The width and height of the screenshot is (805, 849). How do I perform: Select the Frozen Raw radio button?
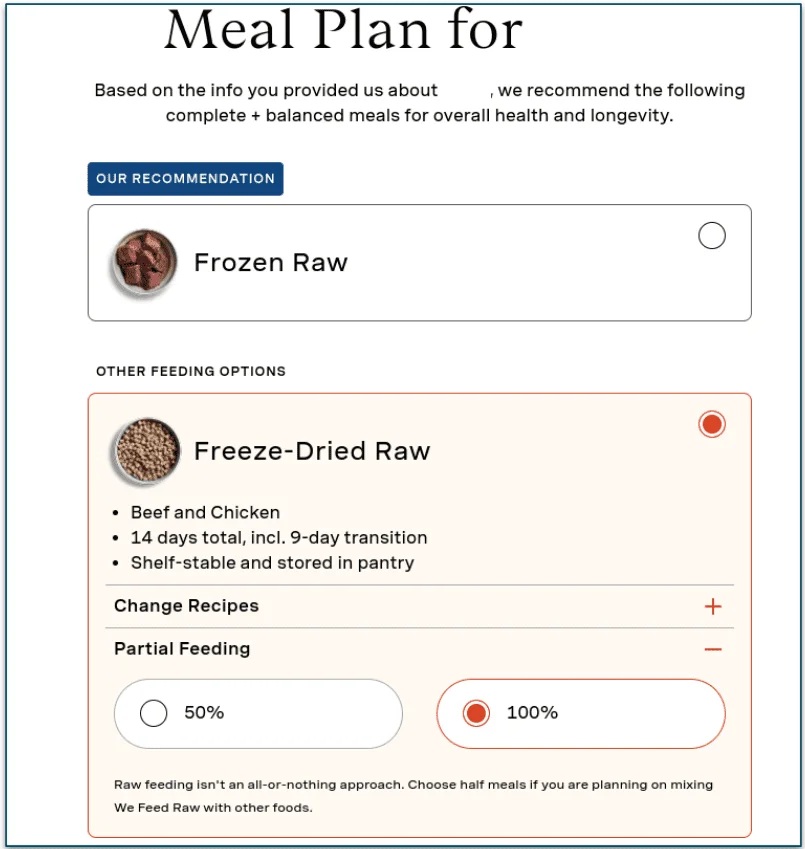[x=711, y=236]
